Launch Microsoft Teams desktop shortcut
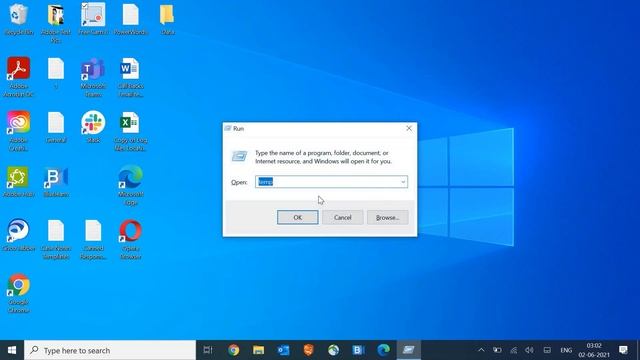The width and height of the screenshot is (640, 360). point(93,77)
